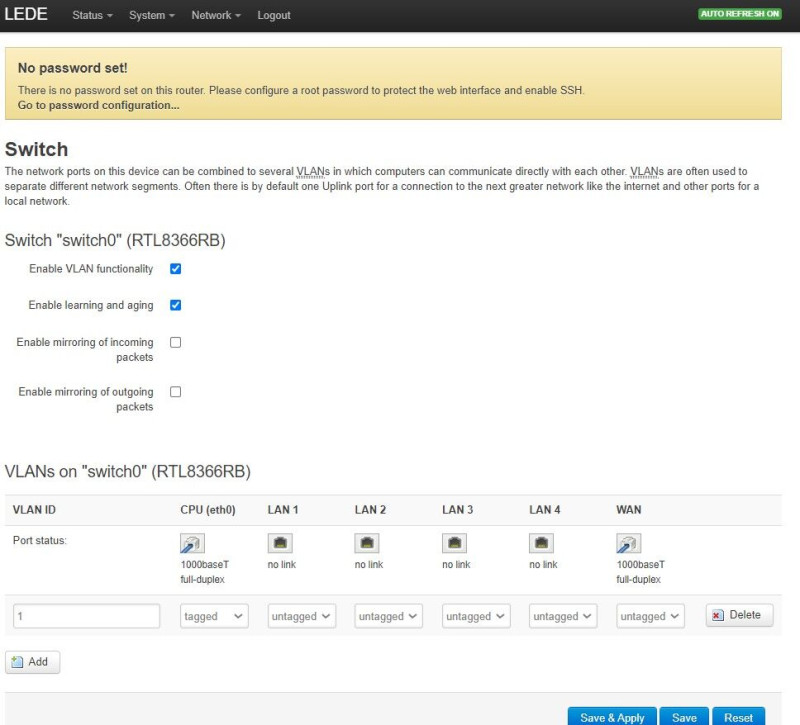Click the CPU (eth0) port status icon

pyautogui.click(x=192, y=543)
